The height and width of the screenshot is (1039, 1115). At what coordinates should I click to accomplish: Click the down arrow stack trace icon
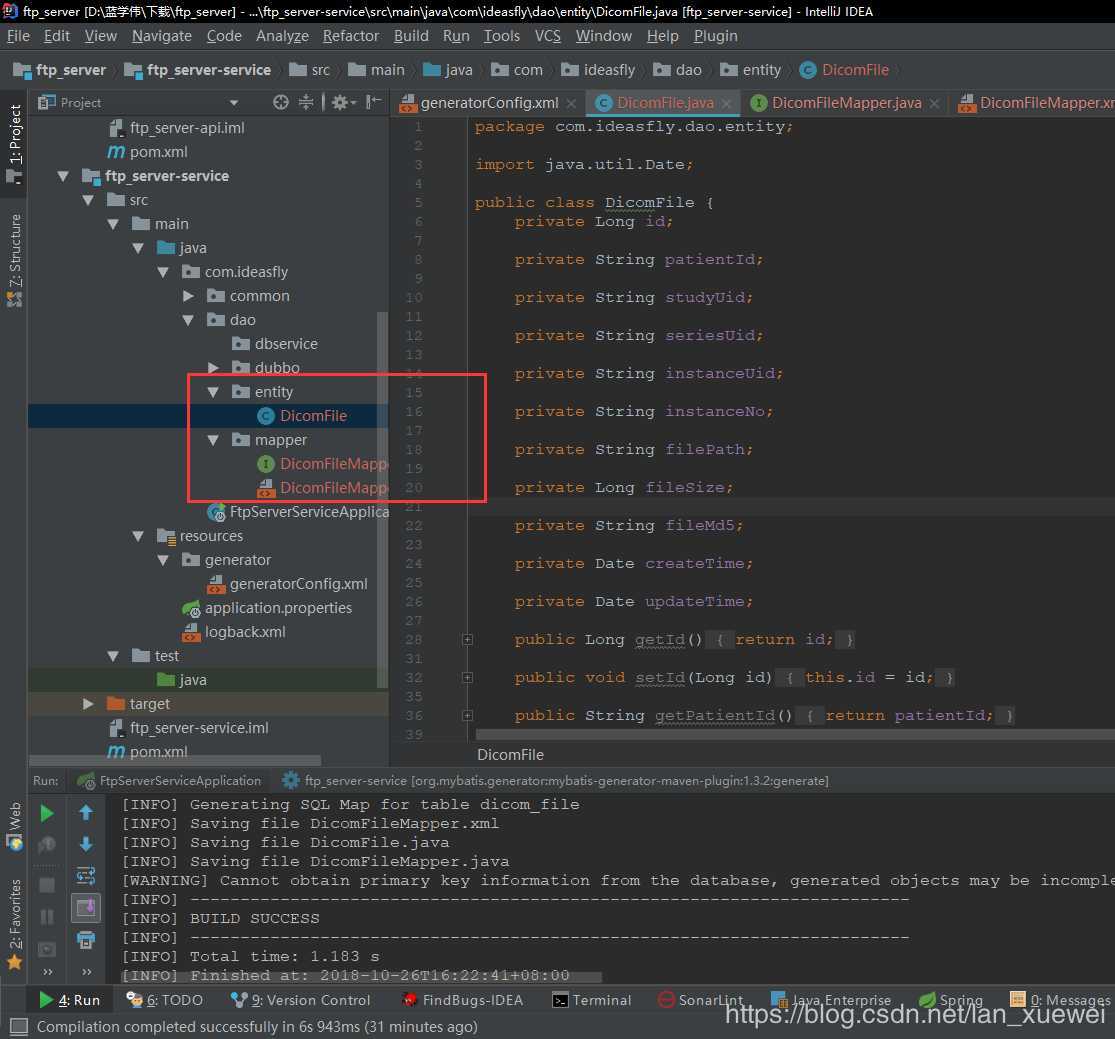coord(86,844)
